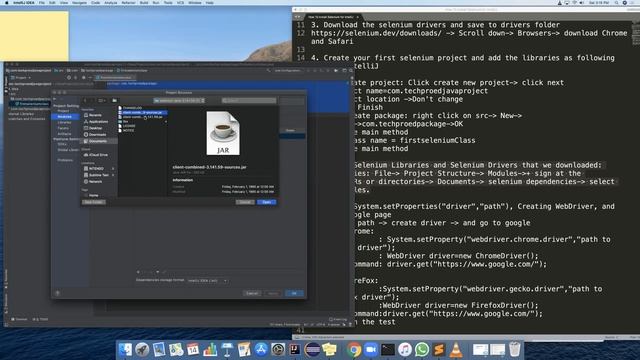
Task: Open Finder from the dock
Action: (x=125, y=350)
